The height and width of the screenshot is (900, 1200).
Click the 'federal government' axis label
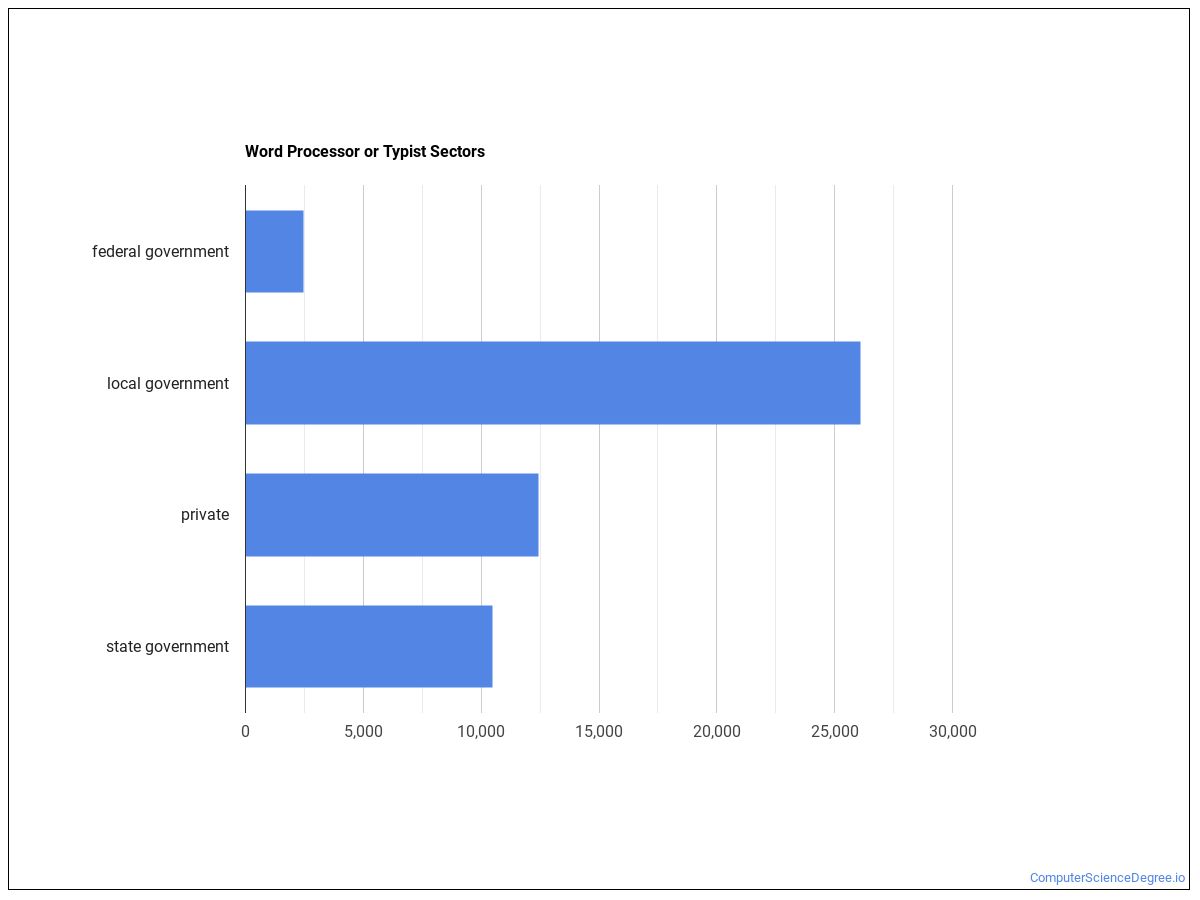tap(160, 252)
